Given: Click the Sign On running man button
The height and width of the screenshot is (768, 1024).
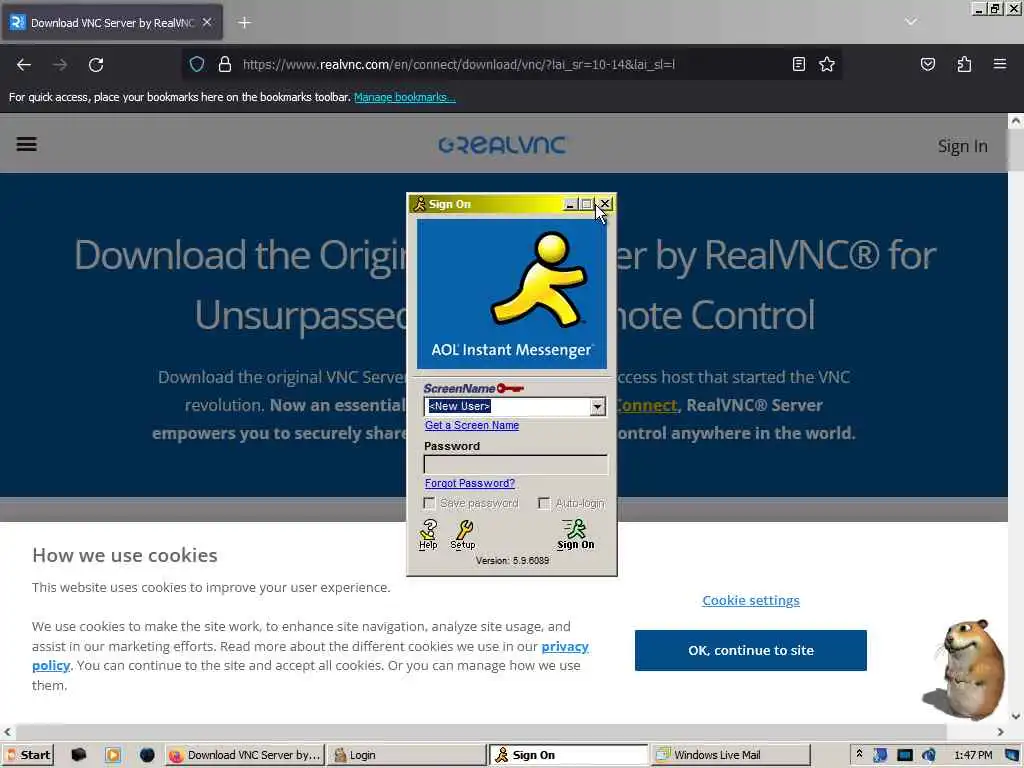Looking at the screenshot, I should coord(575,534).
